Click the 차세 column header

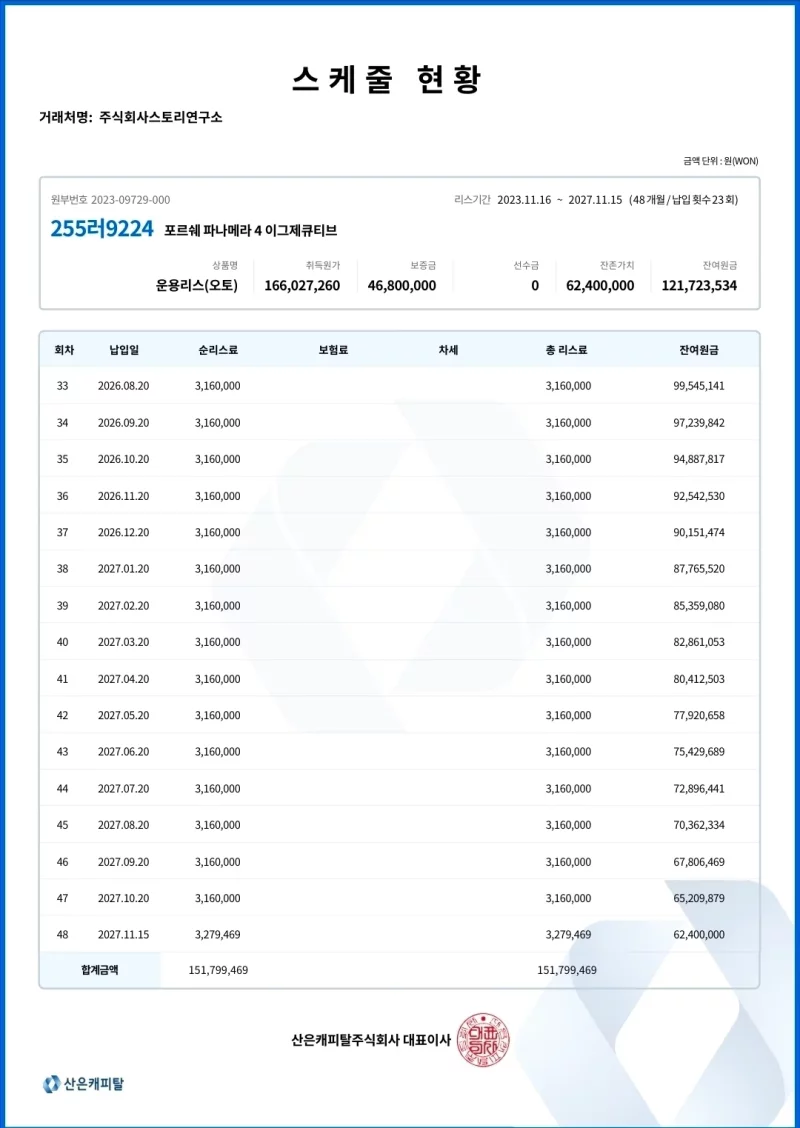448,350
